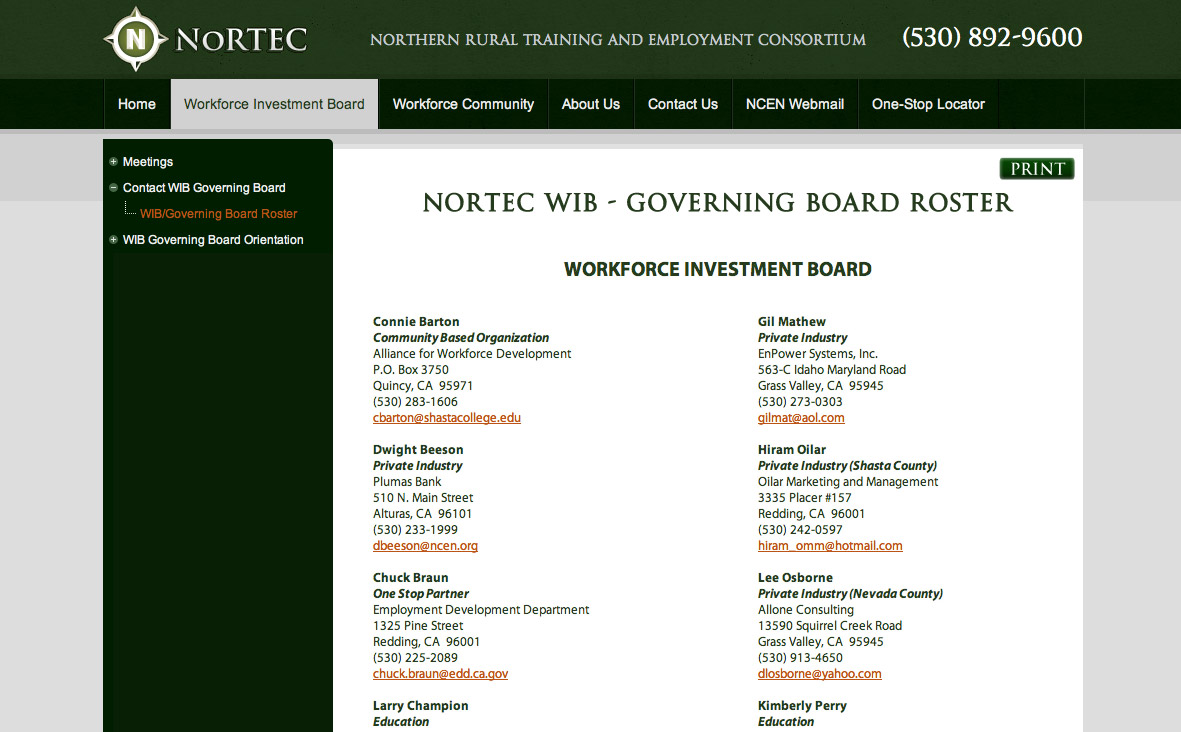1181x732 pixels.
Task: Click One Stop Partner label
Action: [x=420, y=594]
